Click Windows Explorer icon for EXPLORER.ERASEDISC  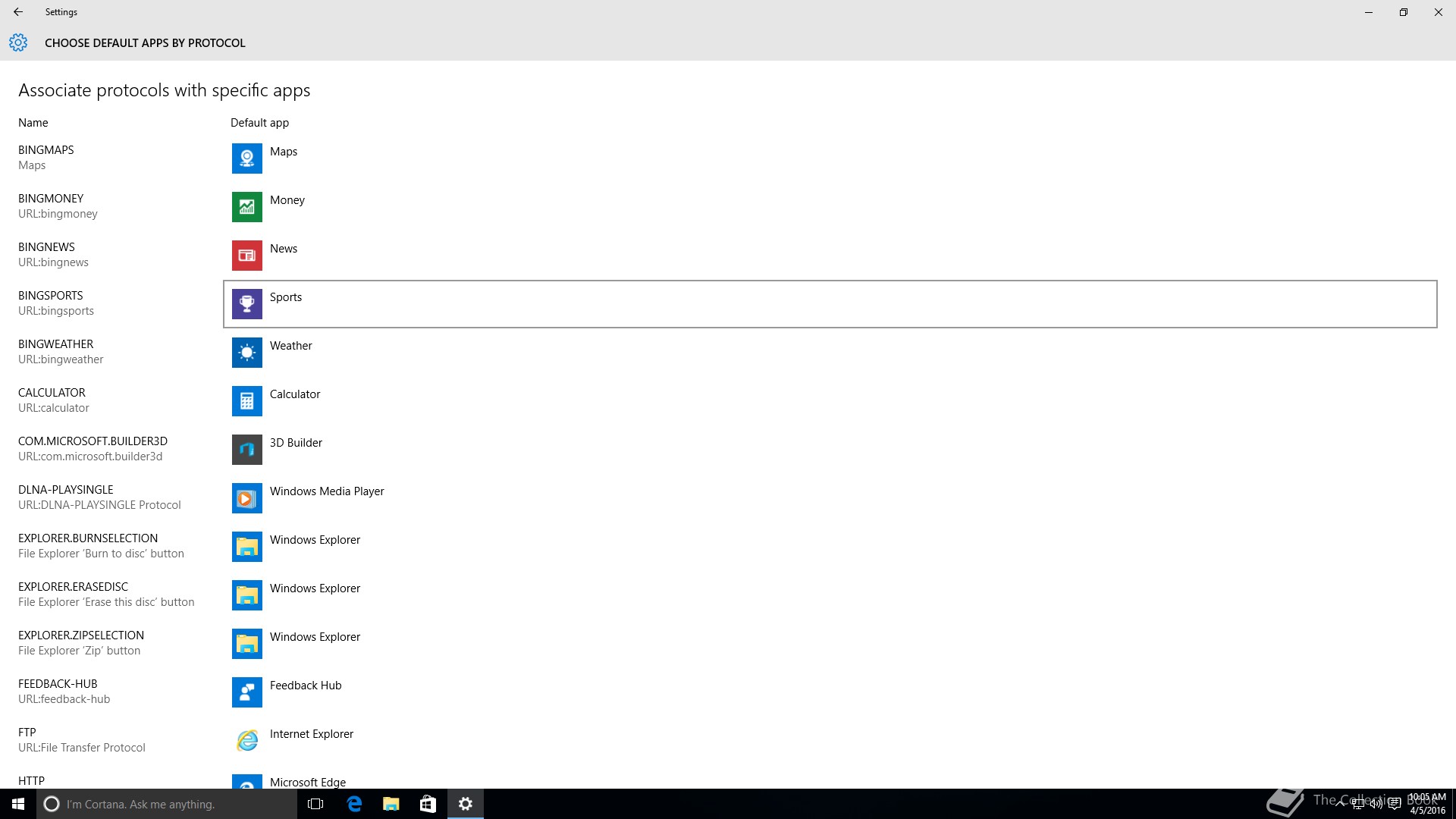tap(246, 595)
